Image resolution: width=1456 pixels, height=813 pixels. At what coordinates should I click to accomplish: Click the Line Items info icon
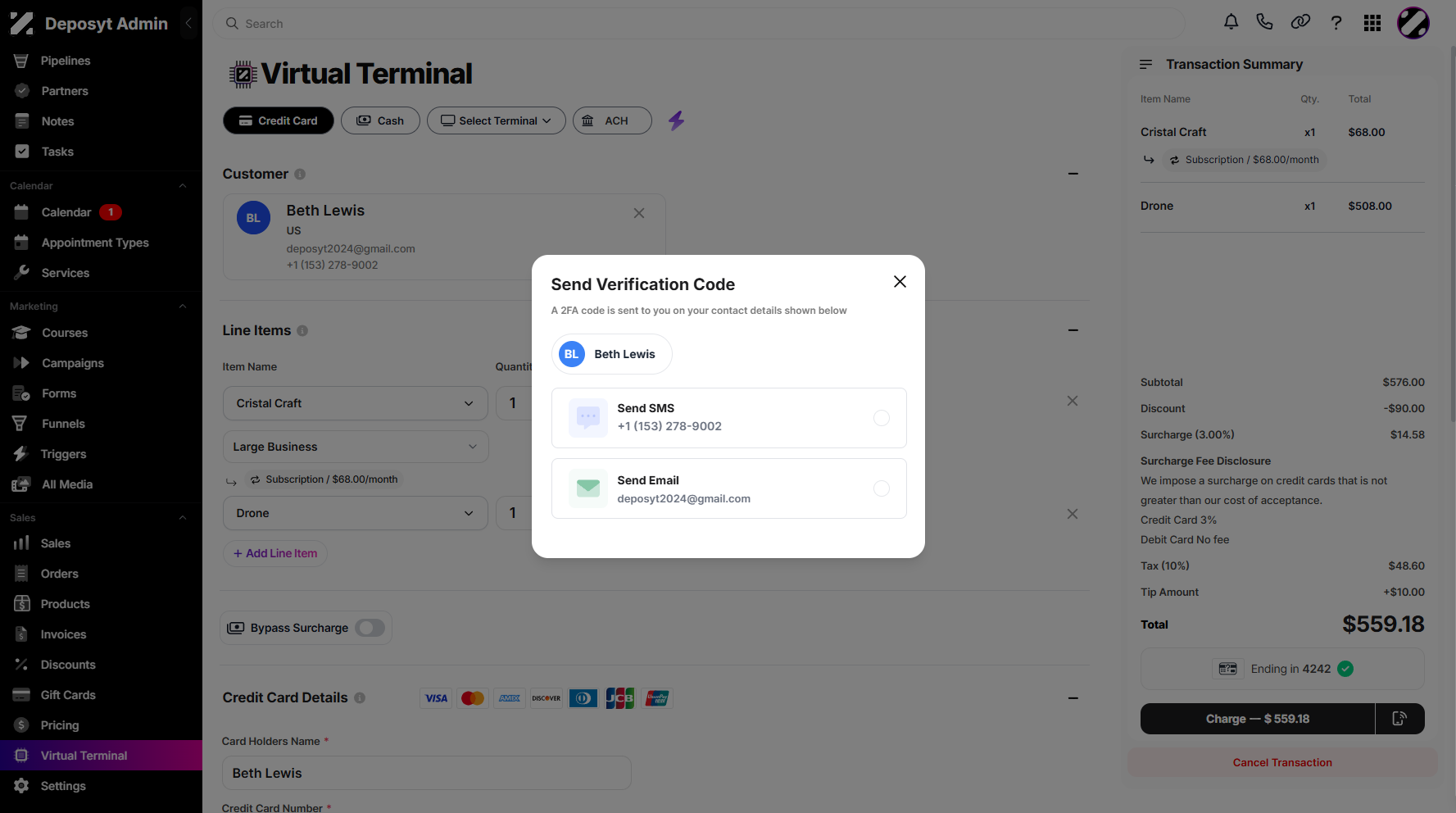tap(302, 330)
